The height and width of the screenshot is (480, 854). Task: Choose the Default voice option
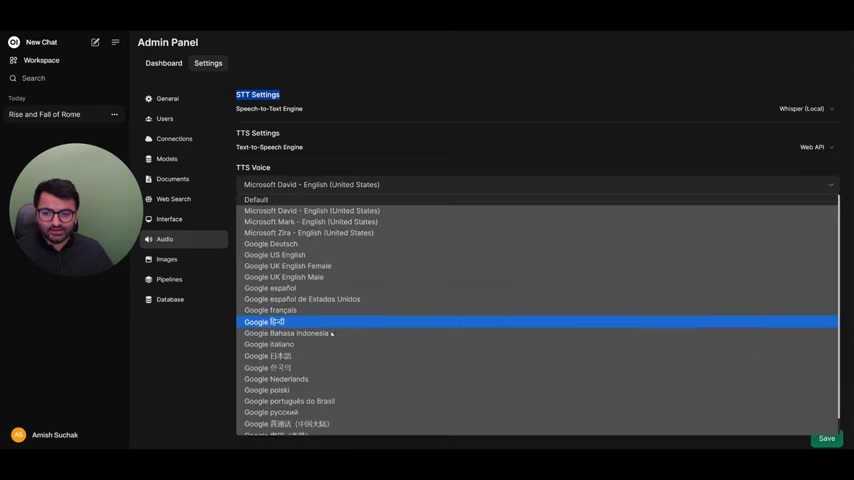pos(537,200)
